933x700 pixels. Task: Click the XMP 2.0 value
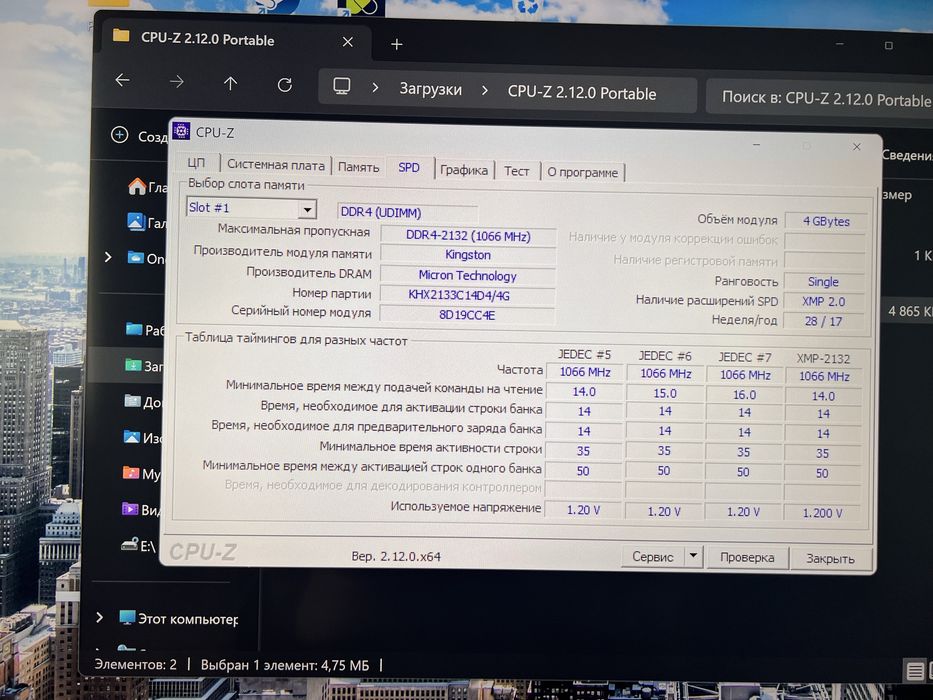824,302
